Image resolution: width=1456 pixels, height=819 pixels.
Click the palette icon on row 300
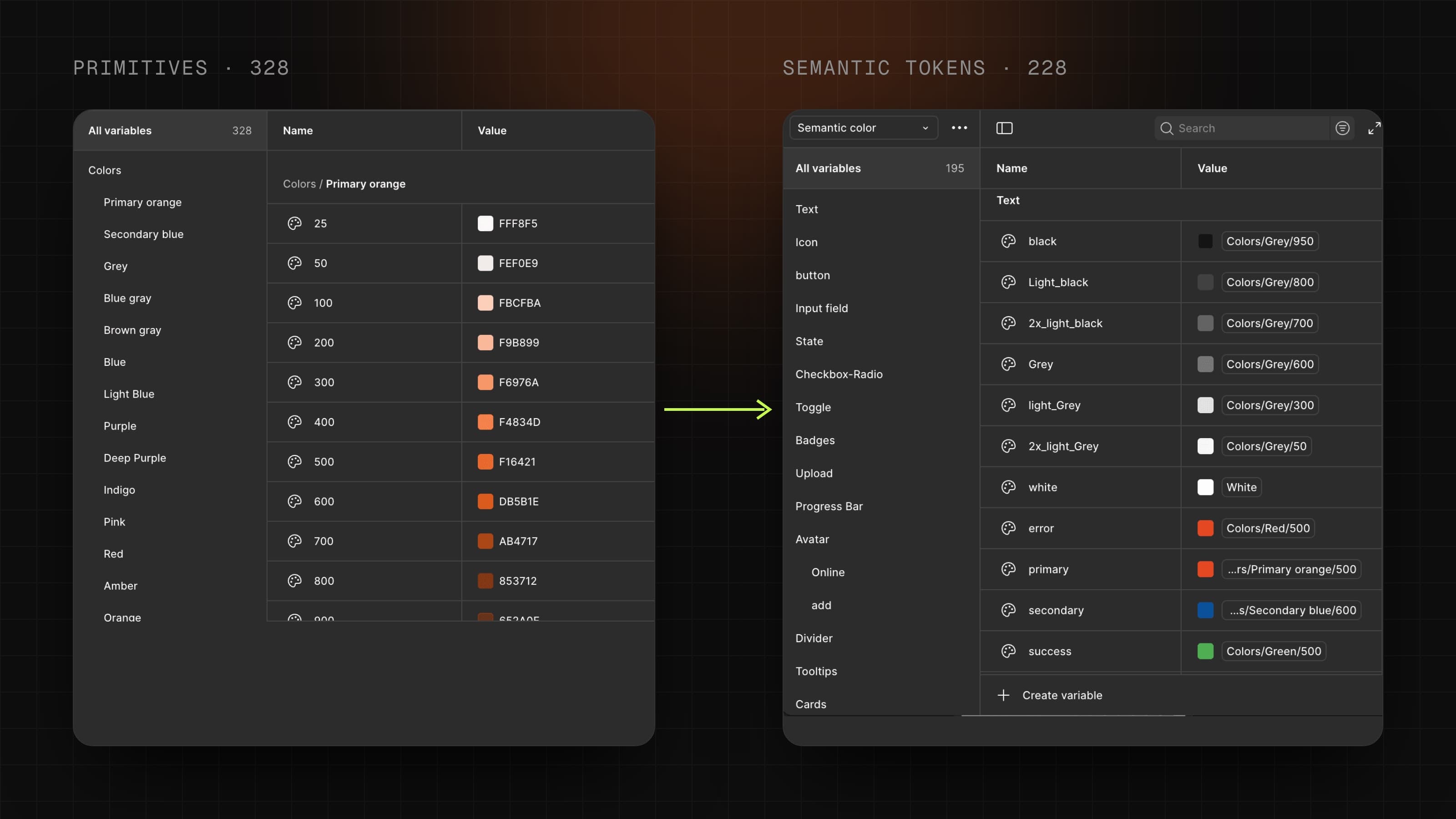click(294, 382)
